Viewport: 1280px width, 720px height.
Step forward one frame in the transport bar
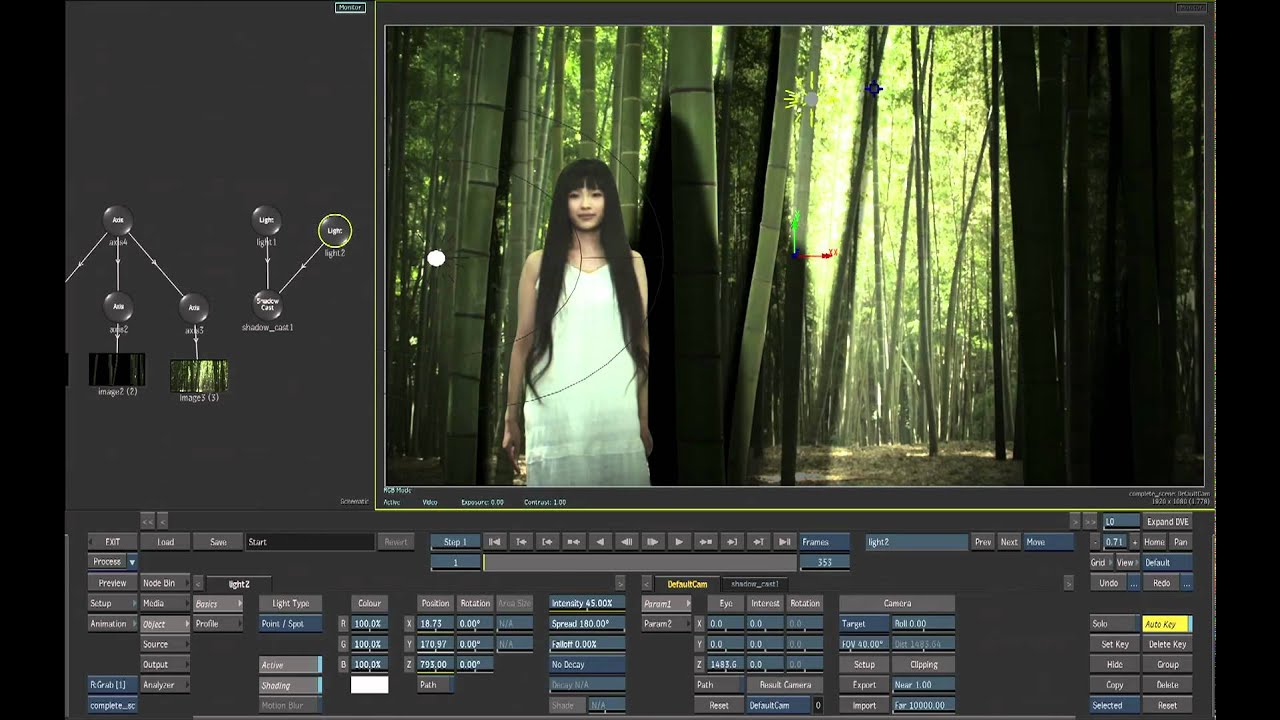pos(653,542)
